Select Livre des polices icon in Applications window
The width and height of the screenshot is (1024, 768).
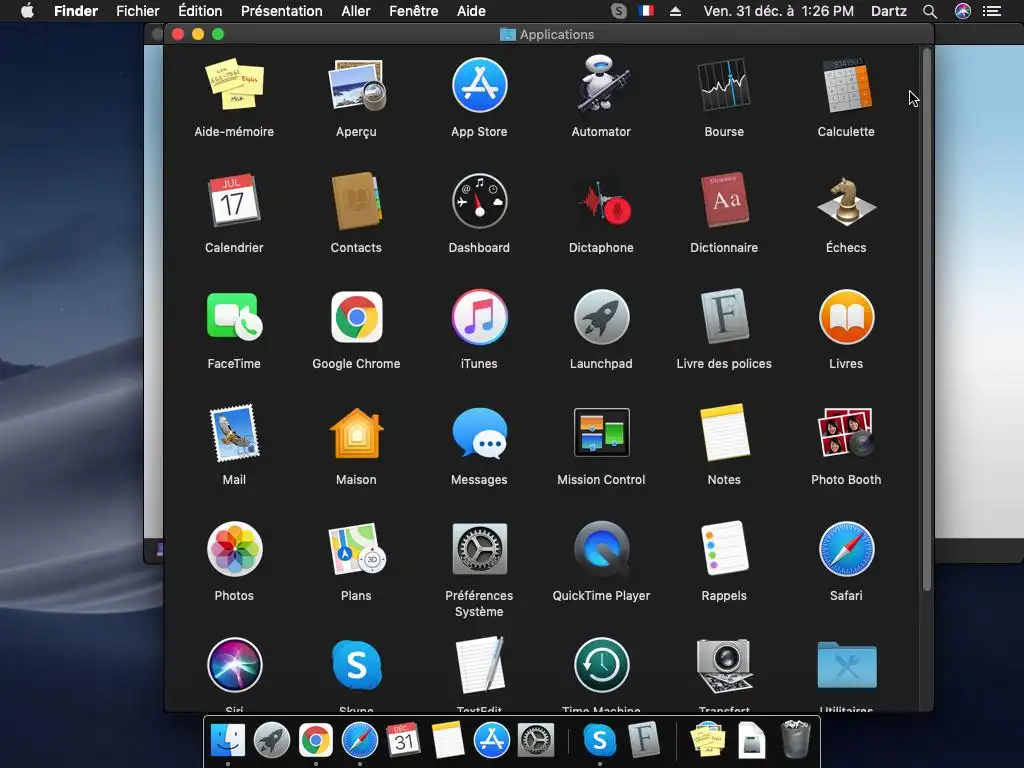click(x=724, y=316)
